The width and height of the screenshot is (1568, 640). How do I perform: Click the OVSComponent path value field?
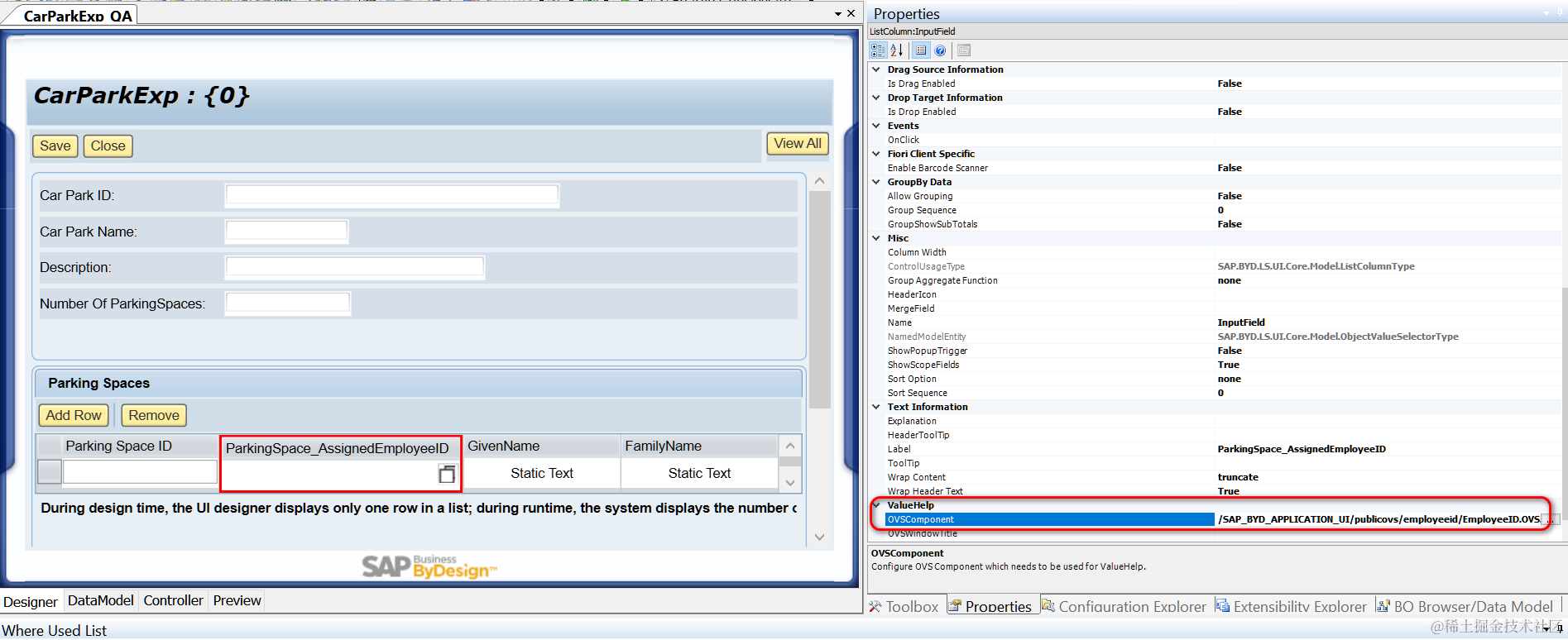click(x=1379, y=519)
